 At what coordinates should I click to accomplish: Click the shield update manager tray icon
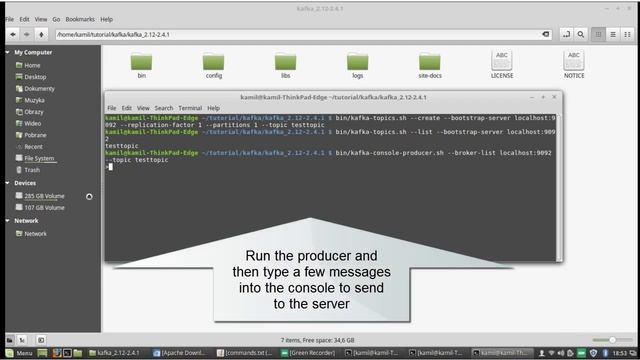coord(593,353)
